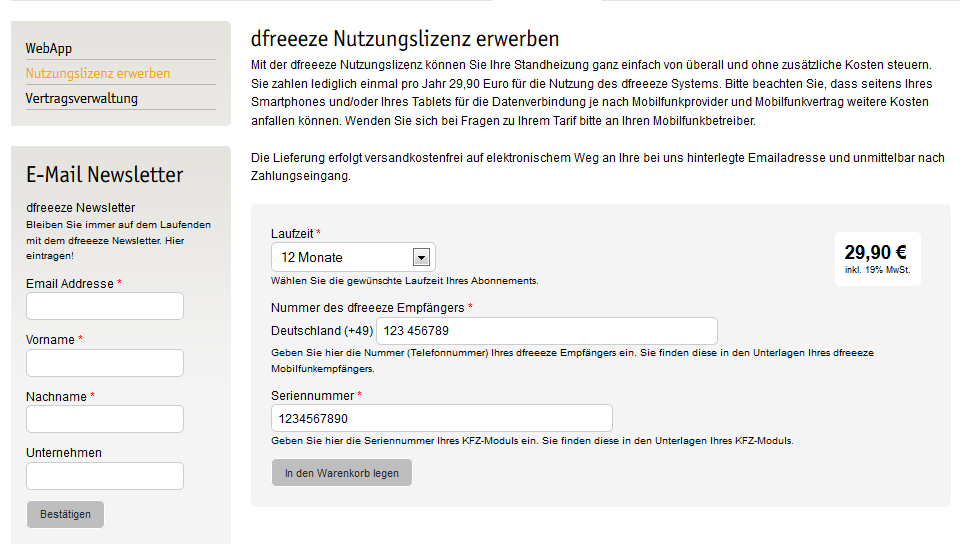Viewport: 960px width, 544px height.
Task: Click the dfreeeze Nutzungslizenz erwerben heading
Action: click(x=405, y=39)
